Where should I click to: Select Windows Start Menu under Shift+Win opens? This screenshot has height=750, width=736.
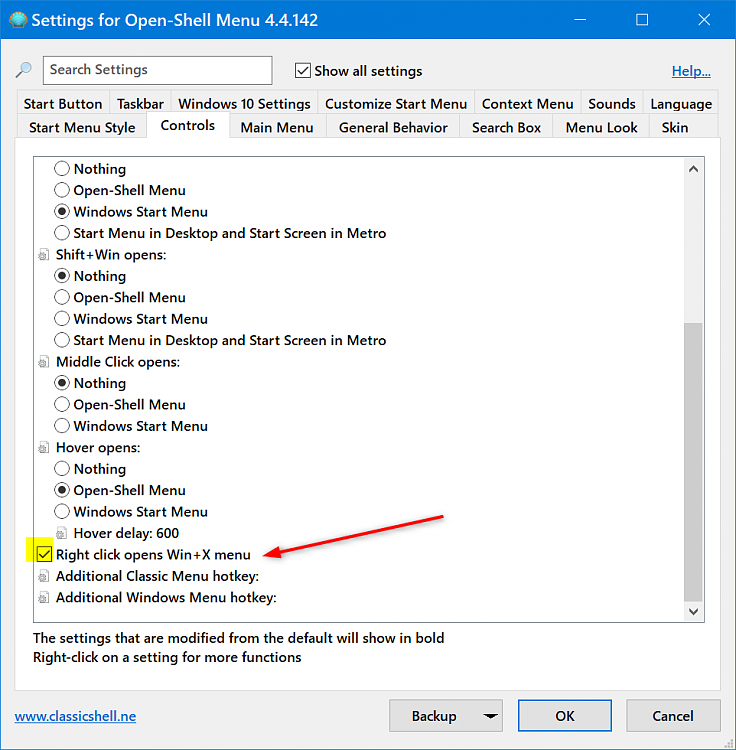(62, 319)
